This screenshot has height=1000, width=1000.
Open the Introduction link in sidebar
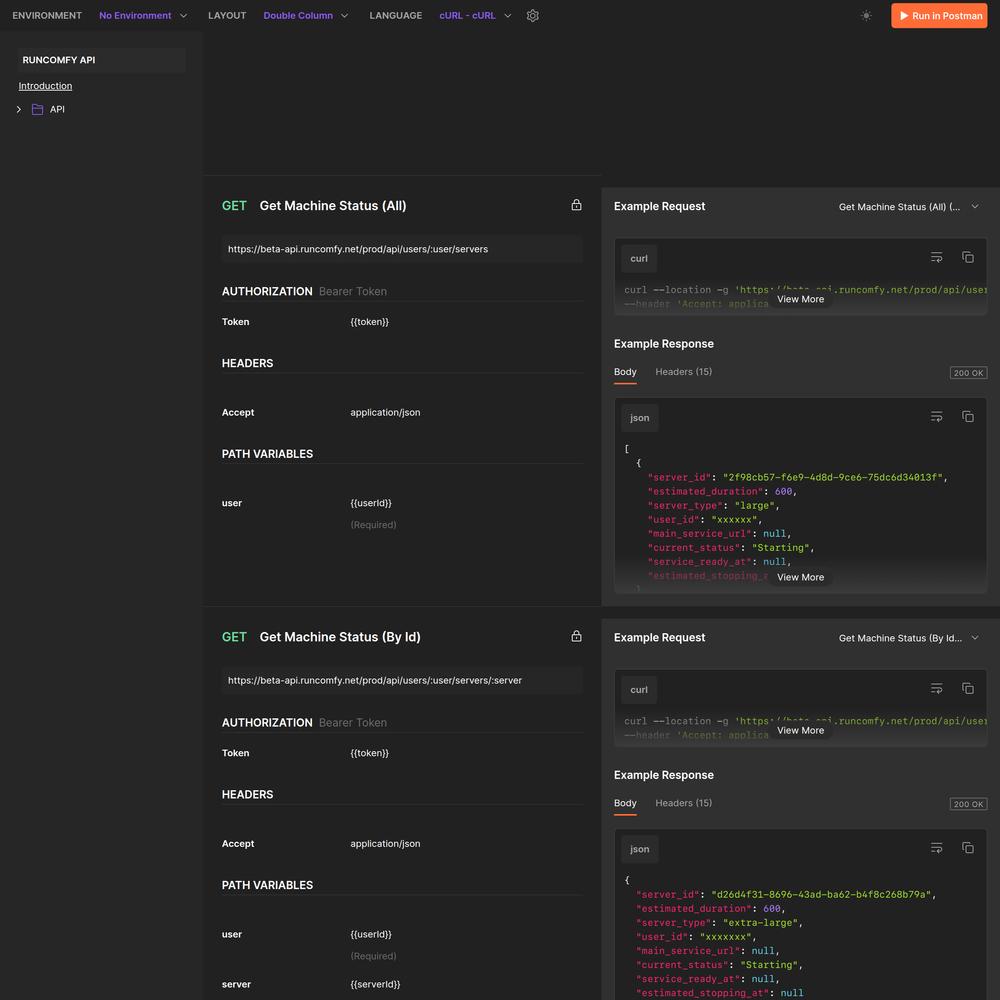coord(45,85)
